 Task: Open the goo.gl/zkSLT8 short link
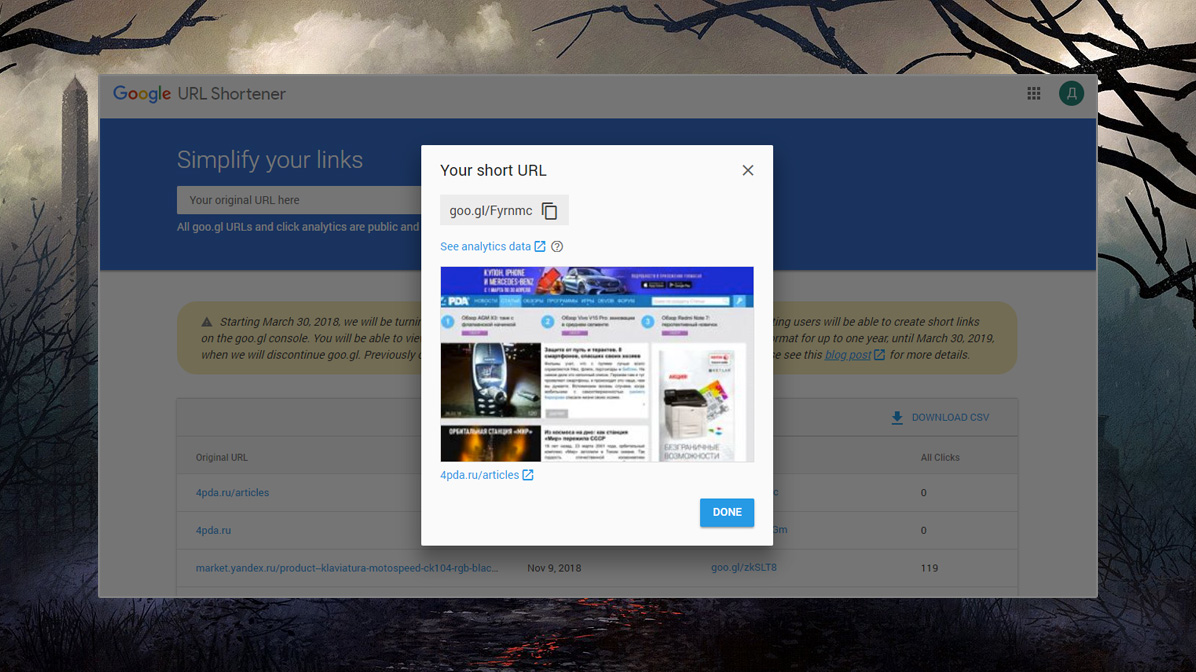(743, 568)
